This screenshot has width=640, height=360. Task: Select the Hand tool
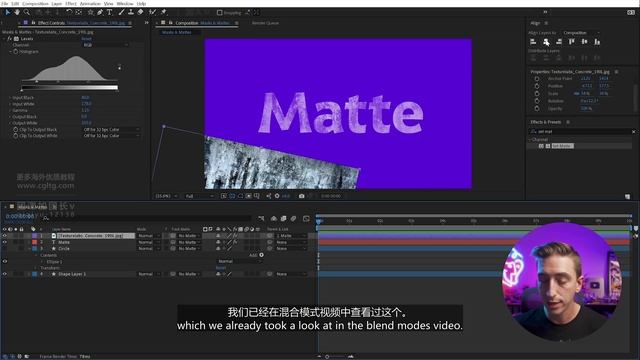(x=17, y=13)
